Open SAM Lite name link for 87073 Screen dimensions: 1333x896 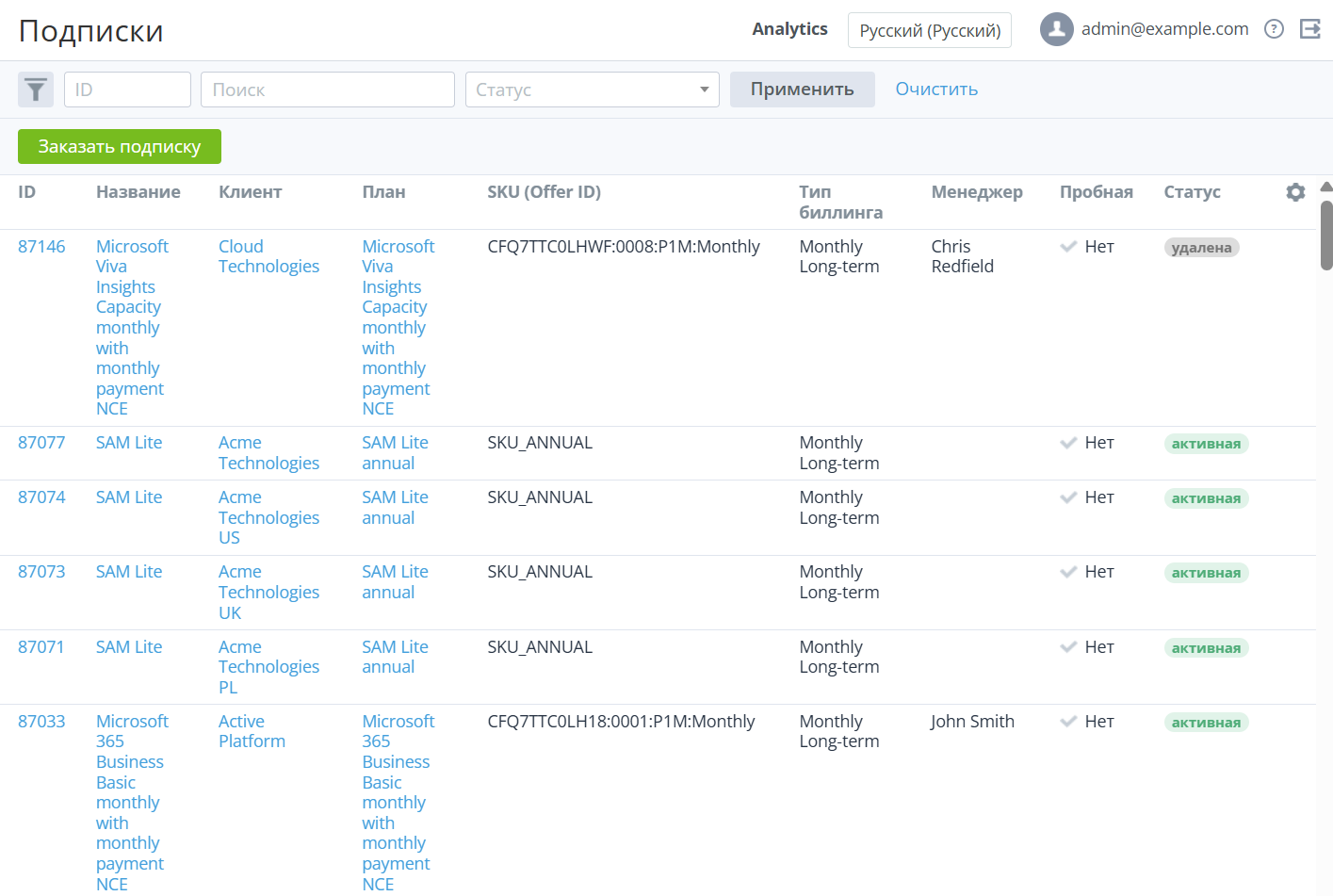(x=129, y=572)
